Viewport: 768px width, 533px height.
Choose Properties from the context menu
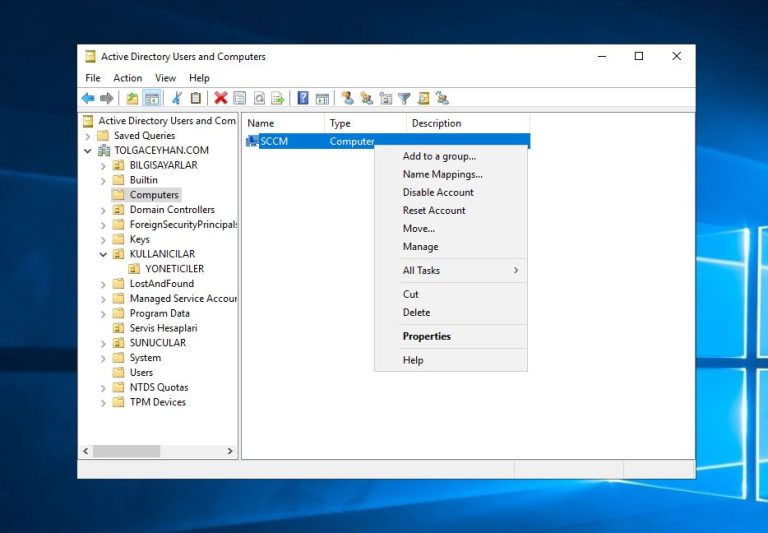point(427,337)
